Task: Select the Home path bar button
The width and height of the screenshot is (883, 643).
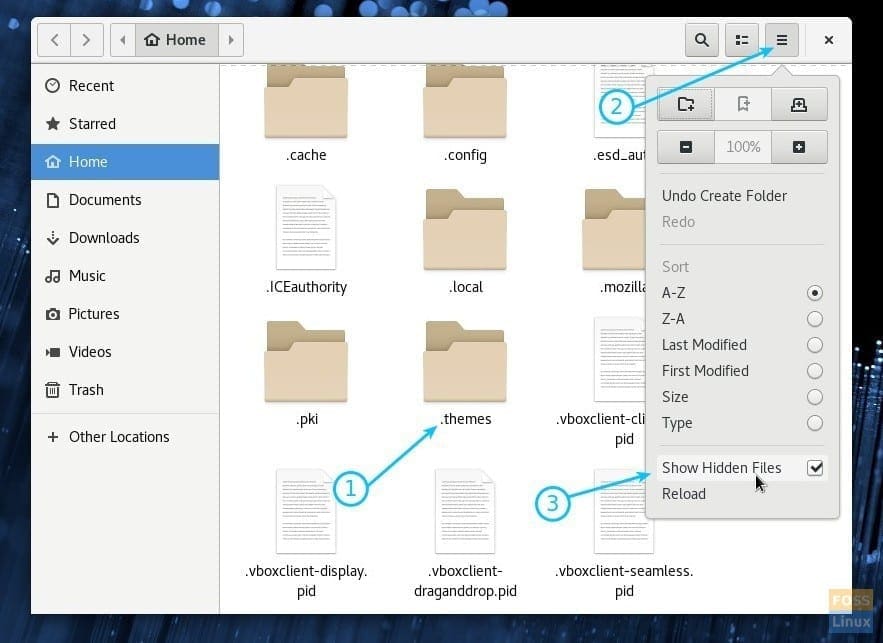Action: tap(176, 40)
